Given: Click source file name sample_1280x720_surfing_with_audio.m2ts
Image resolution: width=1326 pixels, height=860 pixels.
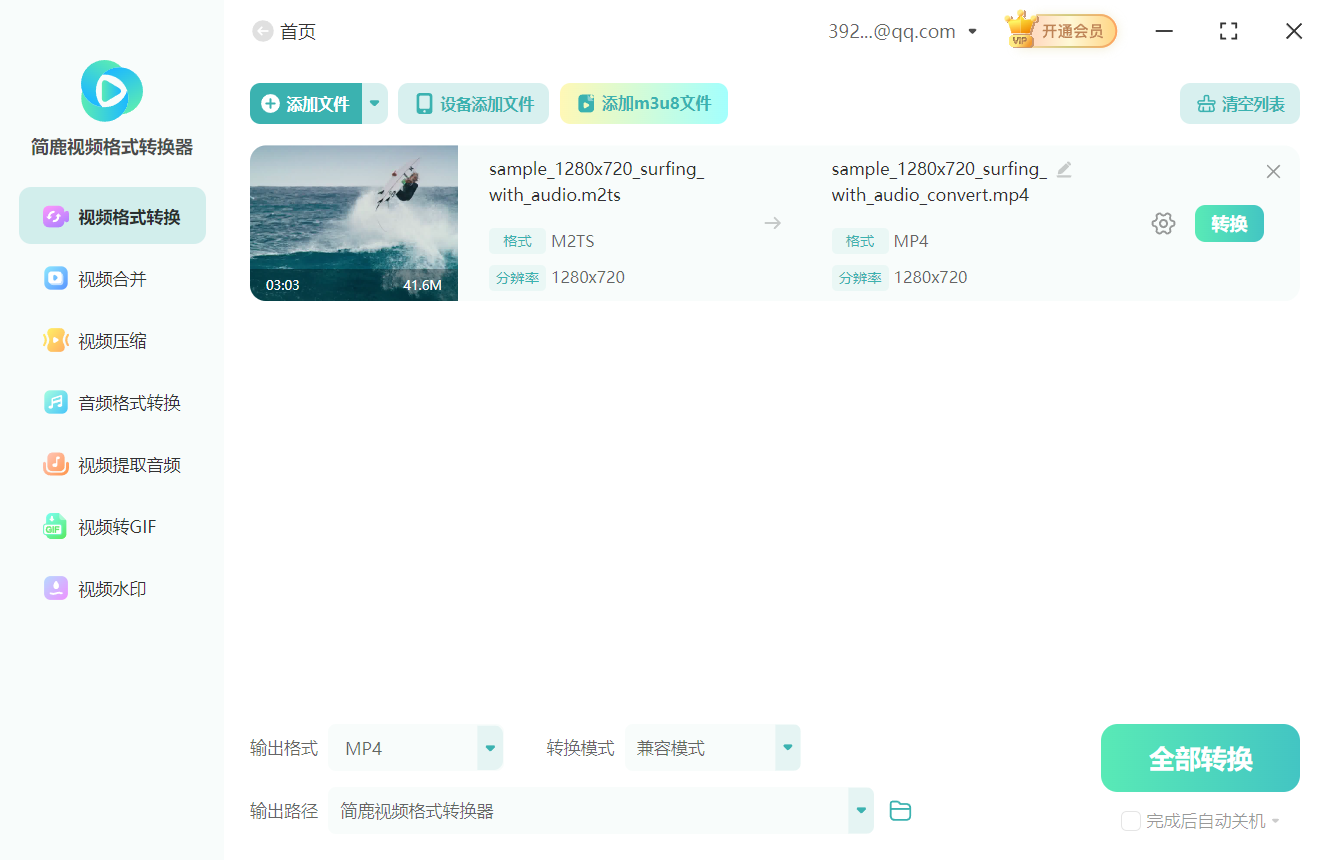Looking at the screenshot, I should pyautogui.click(x=596, y=182).
